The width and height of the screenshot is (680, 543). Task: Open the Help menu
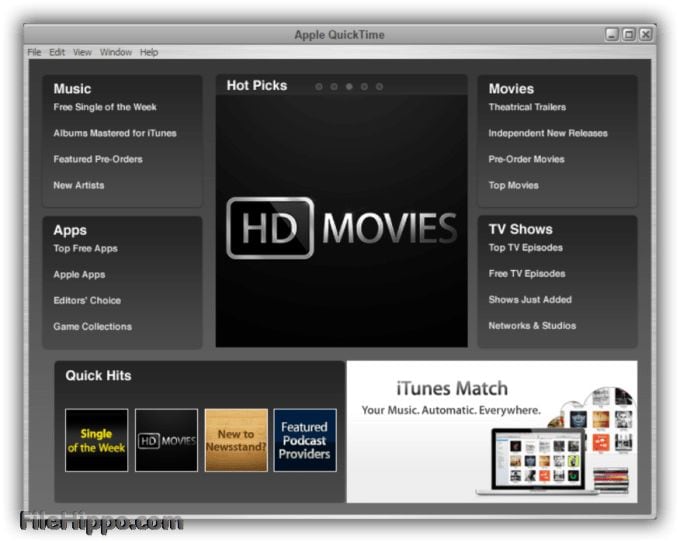click(x=149, y=52)
